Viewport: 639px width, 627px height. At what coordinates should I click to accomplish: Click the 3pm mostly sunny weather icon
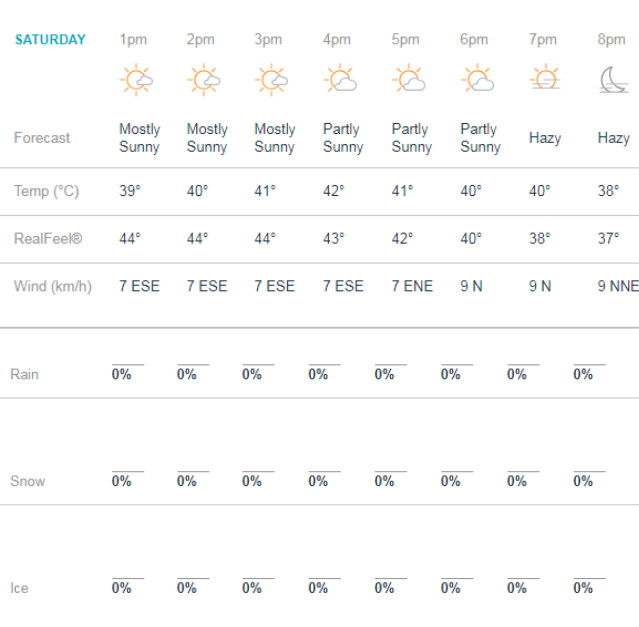[x=272, y=80]
